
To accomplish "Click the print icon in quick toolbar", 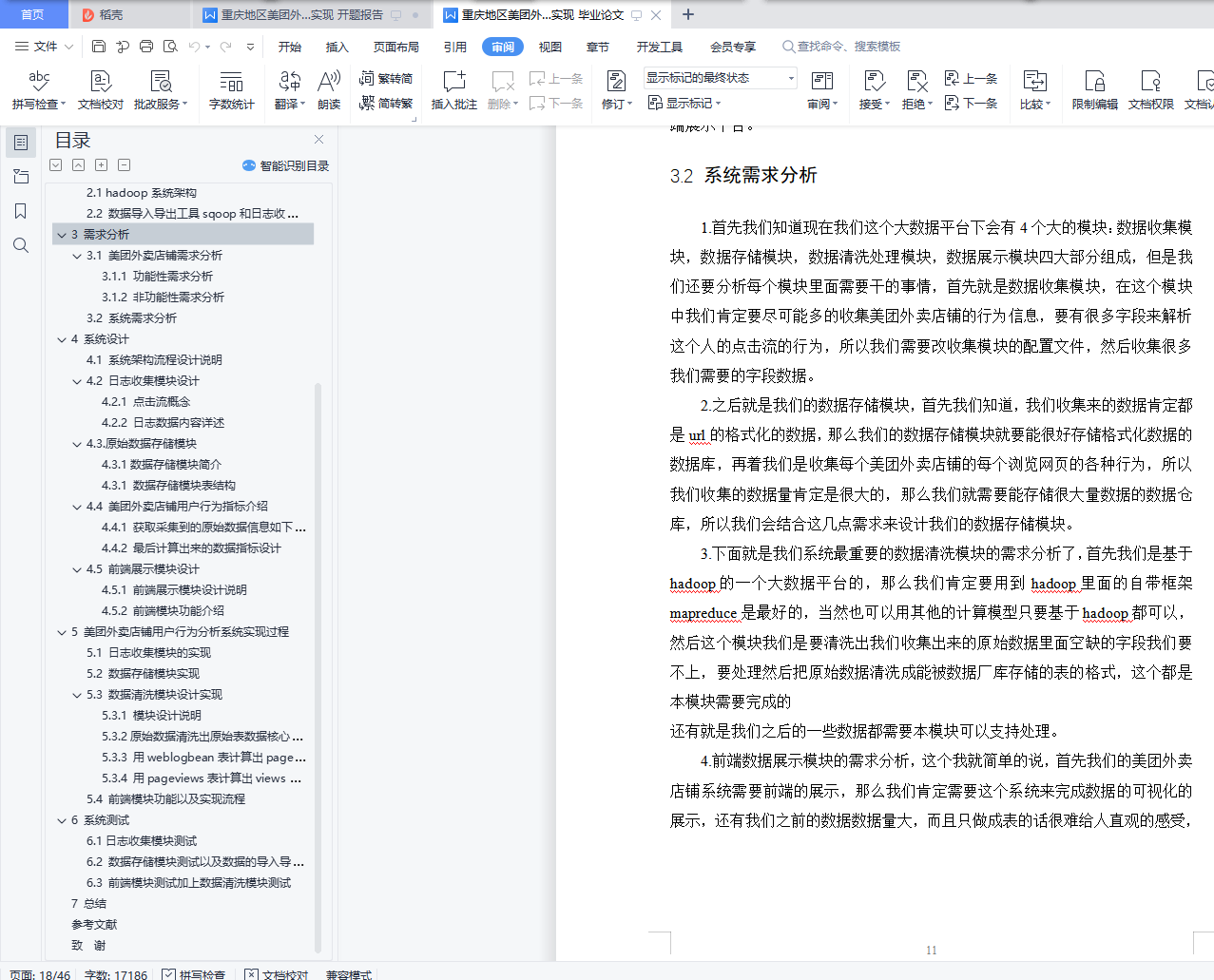I will coord(146,47).
